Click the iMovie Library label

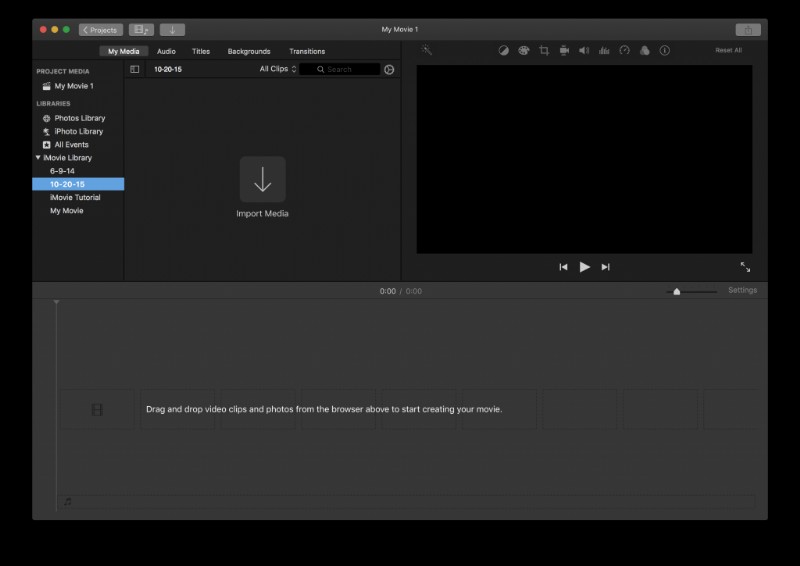tap(67, 158)
